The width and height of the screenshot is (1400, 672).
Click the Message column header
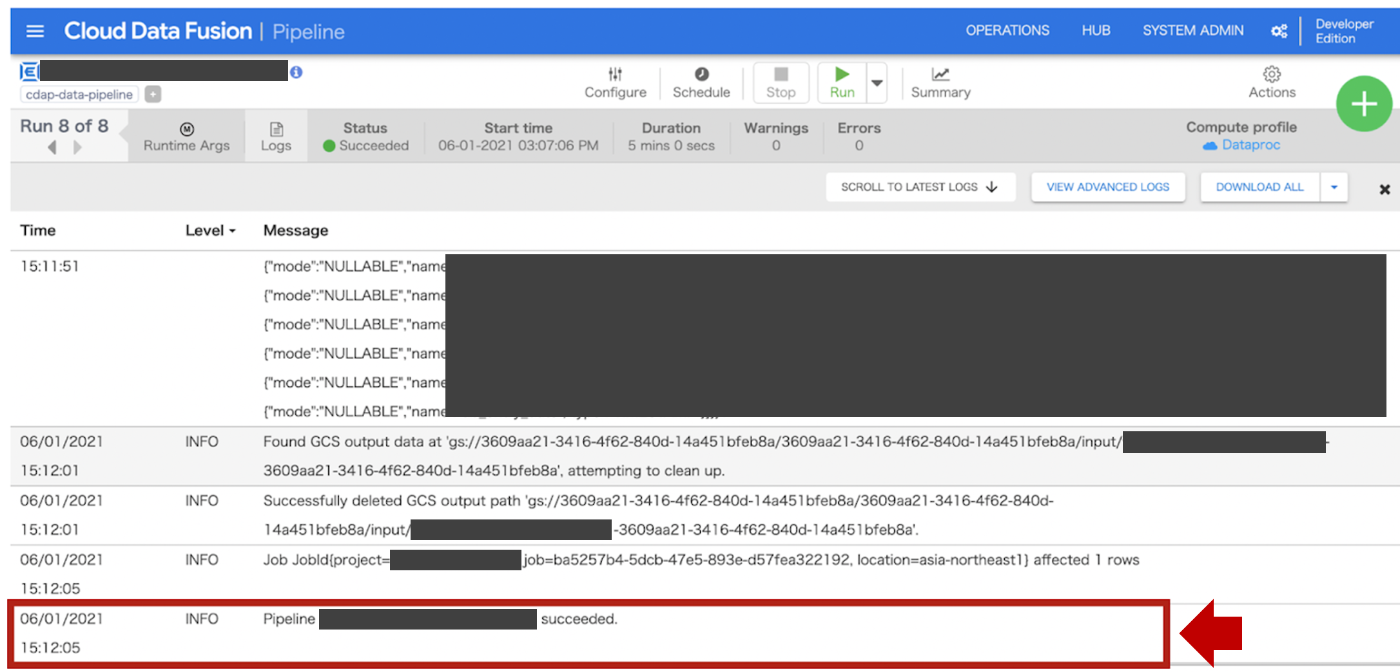click(x=296, y=231)
